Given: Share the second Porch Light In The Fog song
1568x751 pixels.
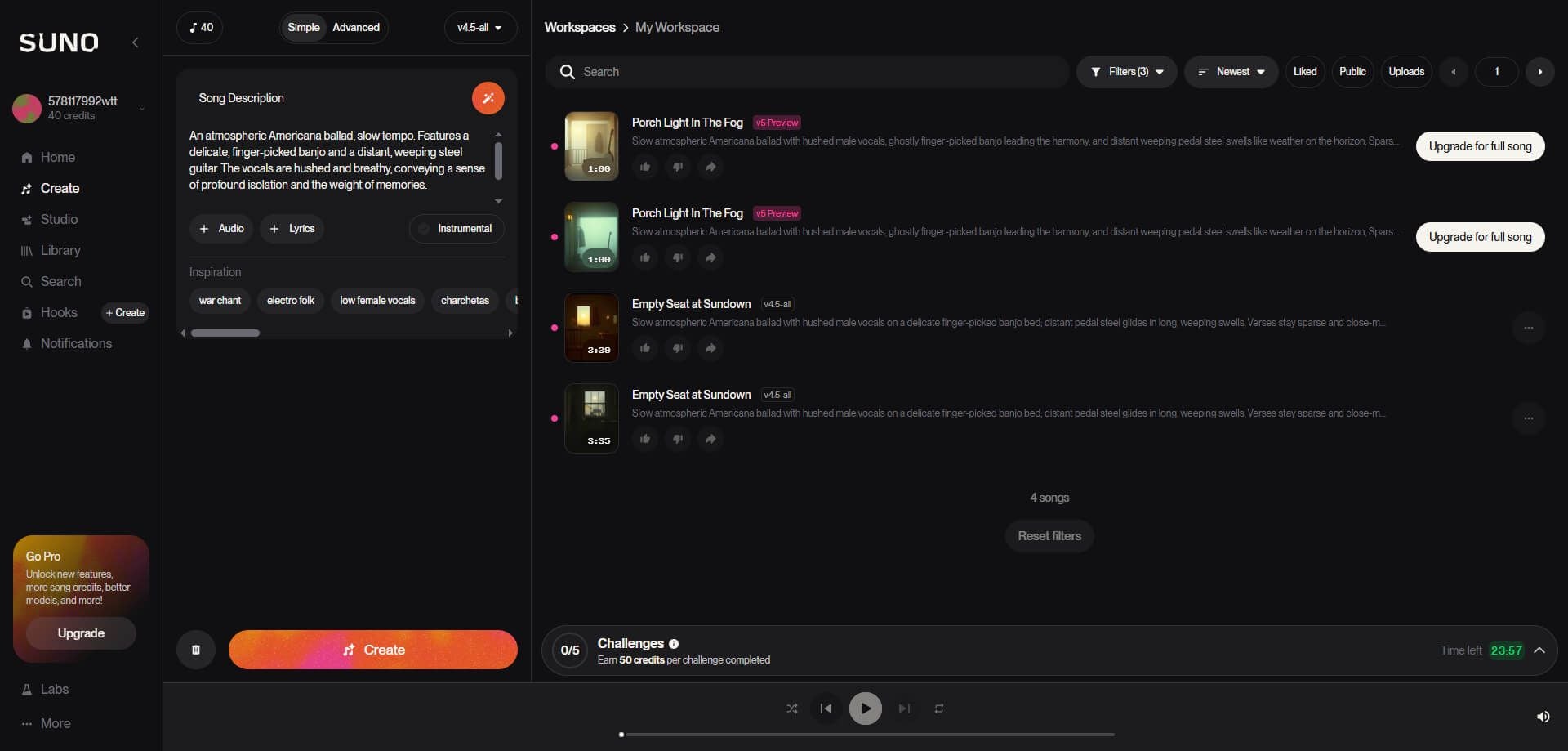Looking at the screenshot, I should point(710,257).
